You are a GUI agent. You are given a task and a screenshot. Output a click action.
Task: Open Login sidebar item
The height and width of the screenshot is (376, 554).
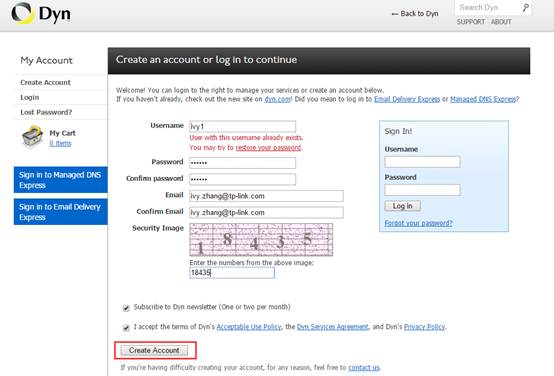point(30,97)
